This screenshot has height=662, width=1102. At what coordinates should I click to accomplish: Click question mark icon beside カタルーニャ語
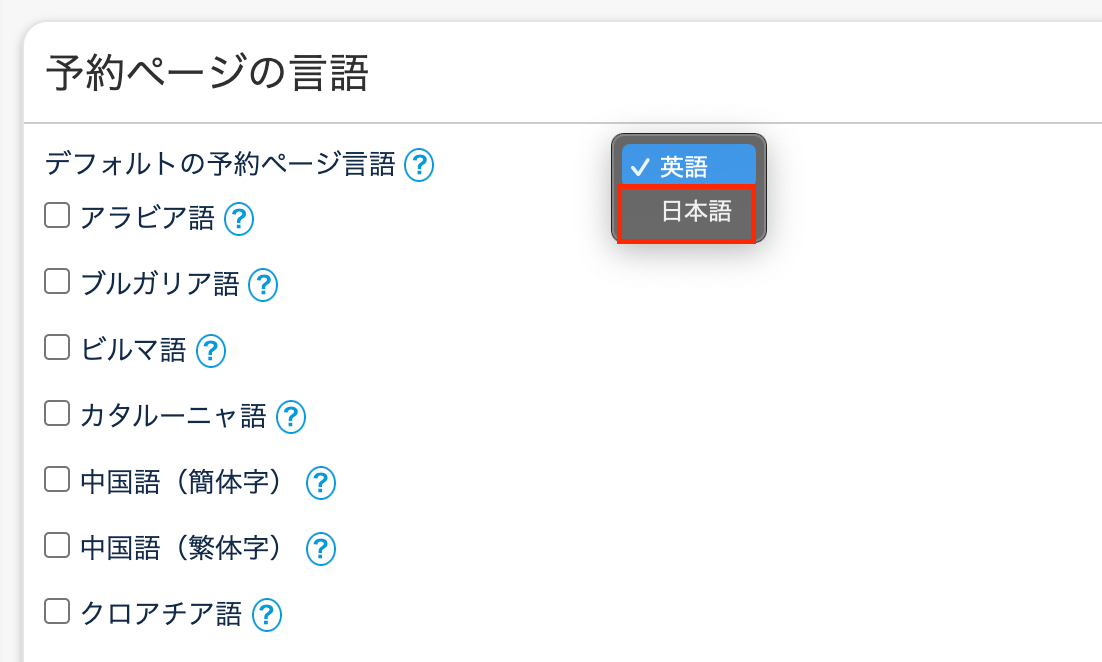click(291, 416)
